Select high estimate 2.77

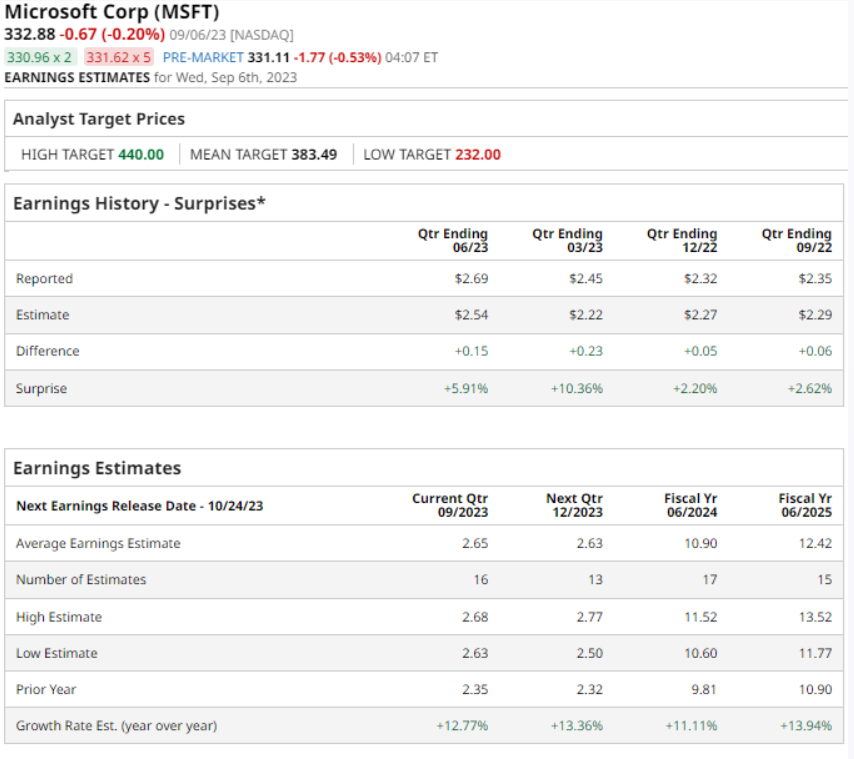(590, 617)
